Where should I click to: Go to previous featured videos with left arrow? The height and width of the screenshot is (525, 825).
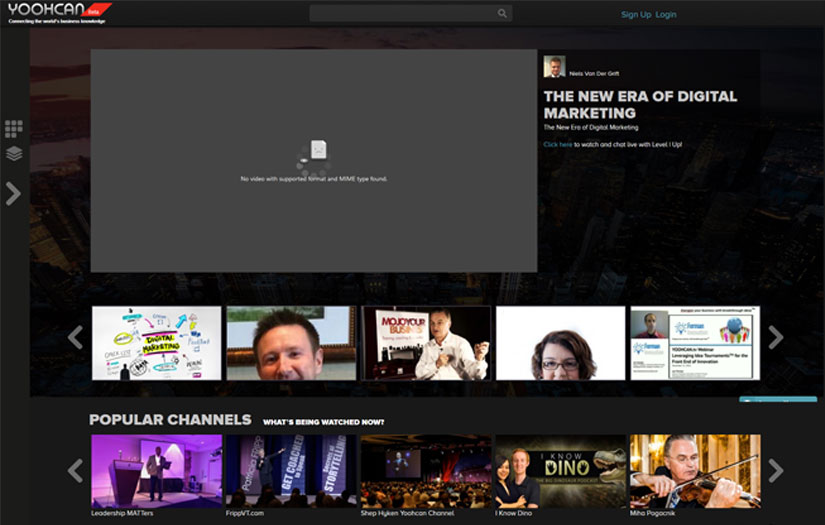76,337
